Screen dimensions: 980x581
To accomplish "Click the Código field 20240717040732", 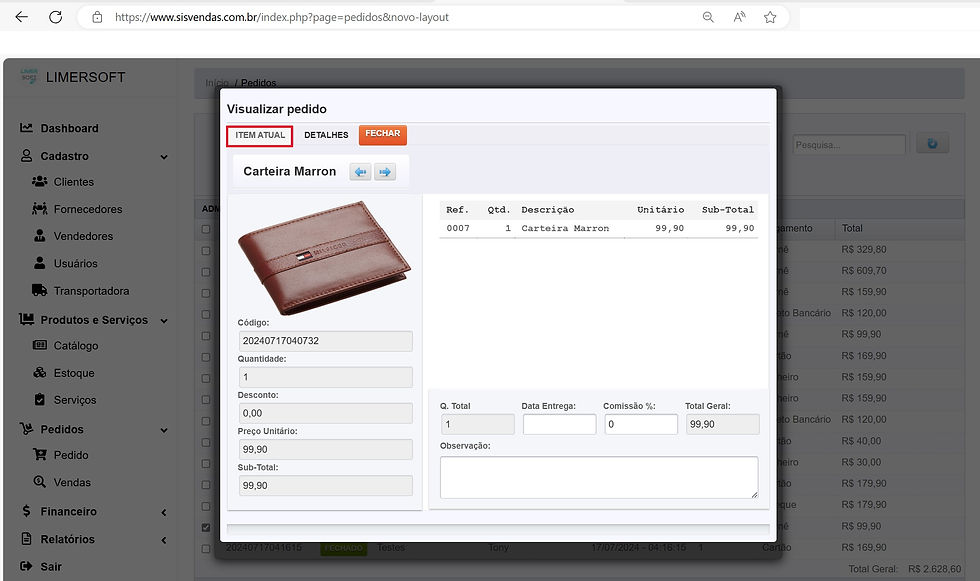I will pos(326,340).
